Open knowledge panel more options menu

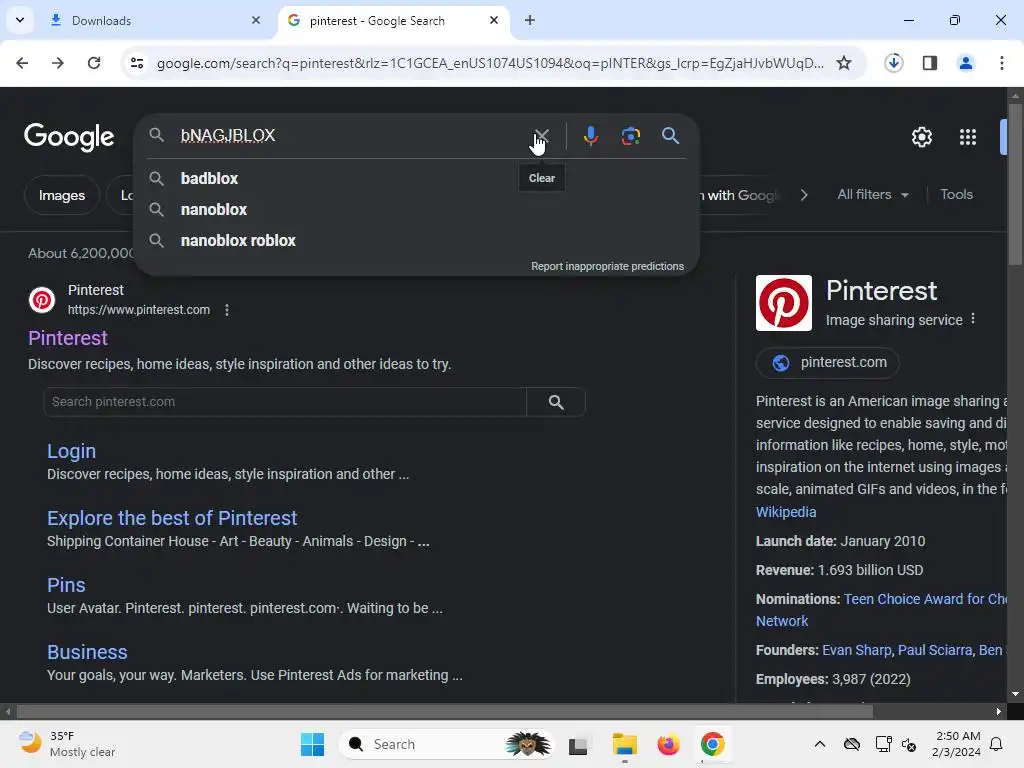coord(972,319)
